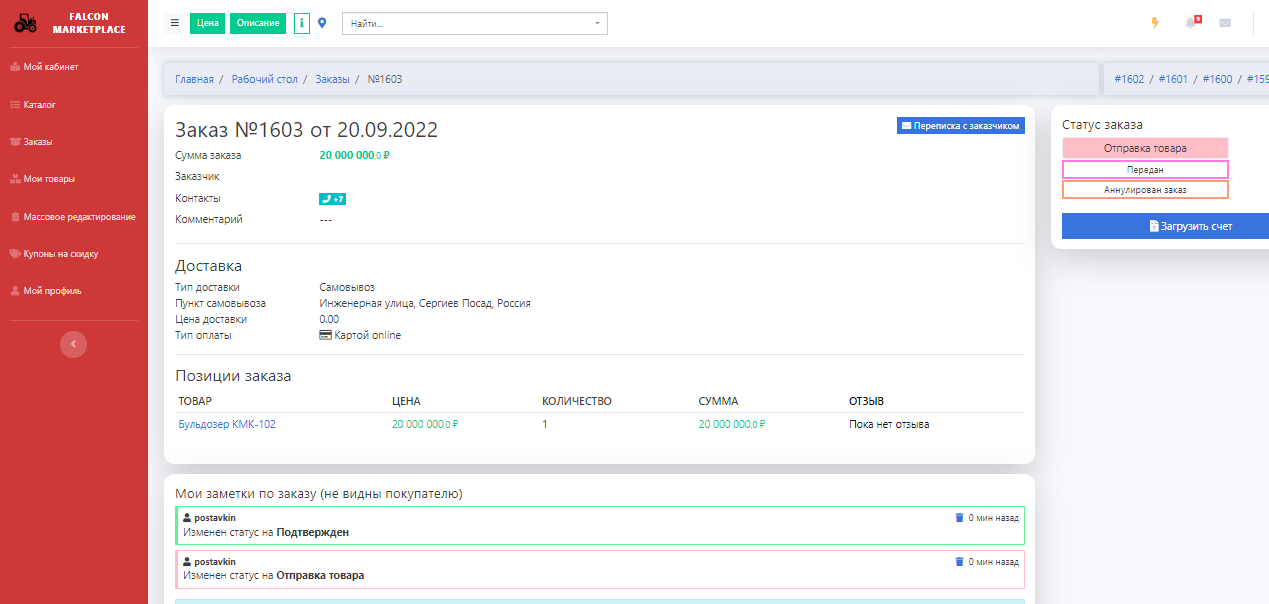Delete the first note with trash icon

[959, 518]
